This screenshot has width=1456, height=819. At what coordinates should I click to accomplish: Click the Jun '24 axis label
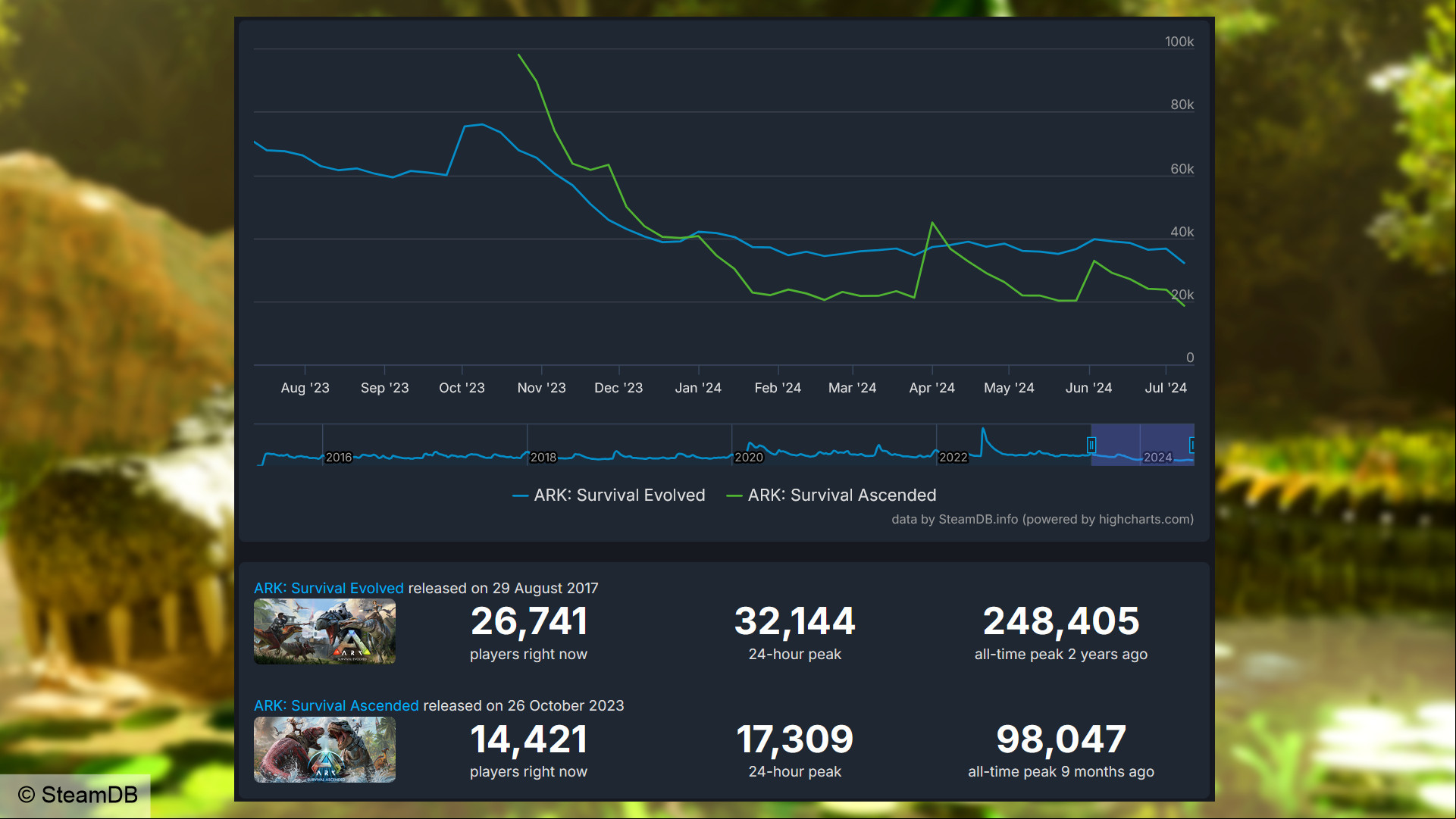click(1088, 387)
